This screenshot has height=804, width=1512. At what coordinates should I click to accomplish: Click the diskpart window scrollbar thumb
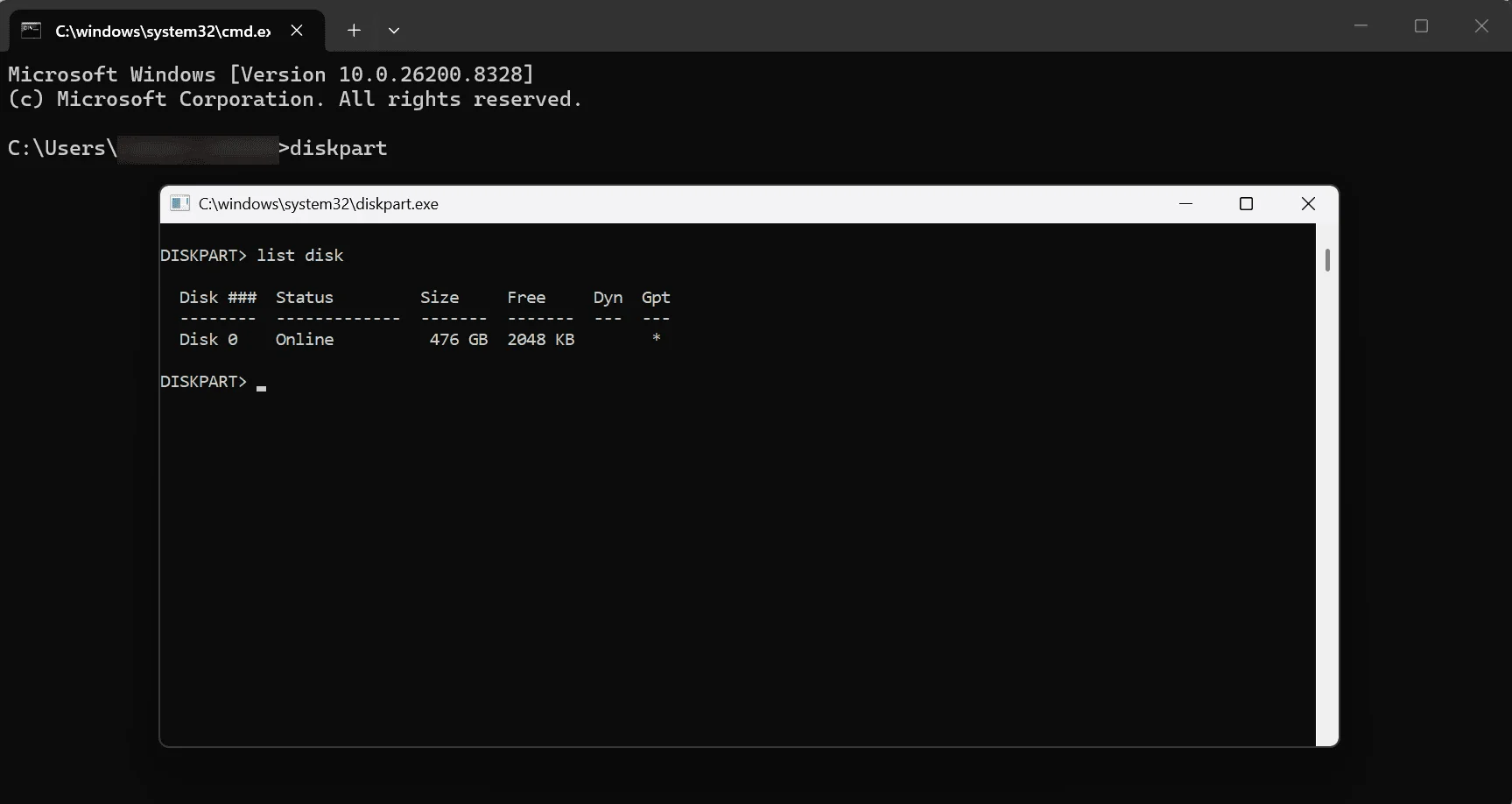[x=1327, y=260]
